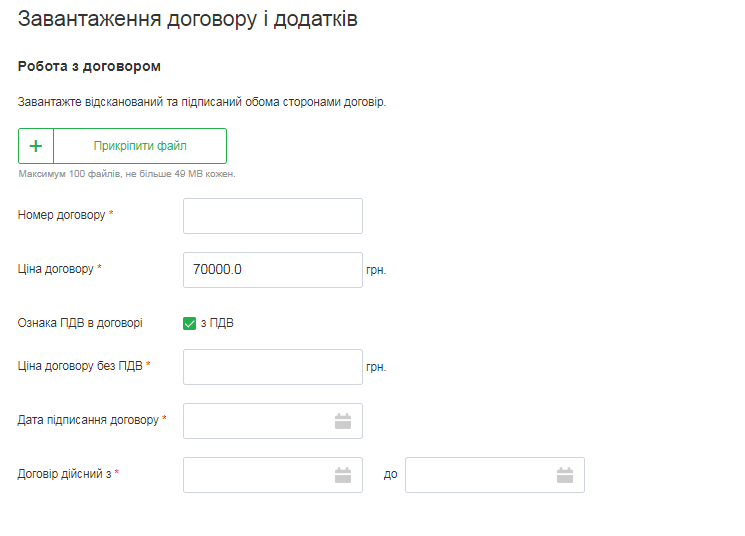Open the calendar icon in the 'до' end date field
Screen dimensions: 745x536
click(x=565, y=475)
